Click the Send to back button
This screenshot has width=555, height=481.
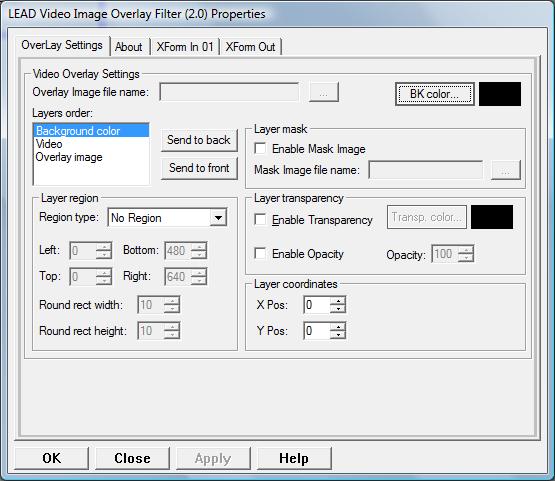[x=199, y=140]
